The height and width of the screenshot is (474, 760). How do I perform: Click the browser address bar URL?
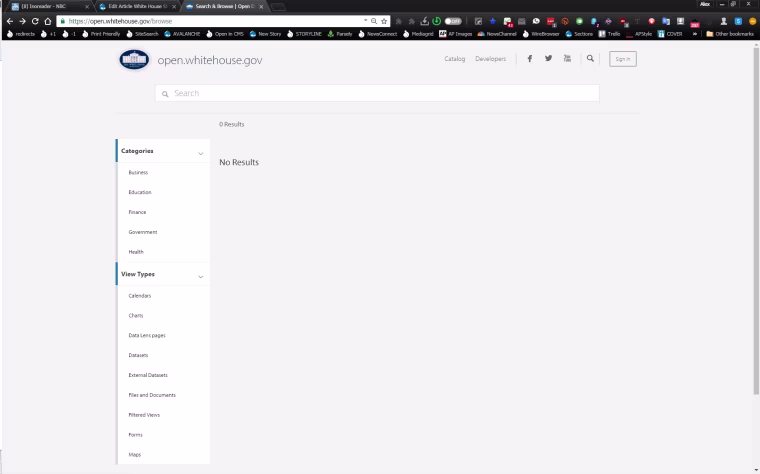pos(120,21)
